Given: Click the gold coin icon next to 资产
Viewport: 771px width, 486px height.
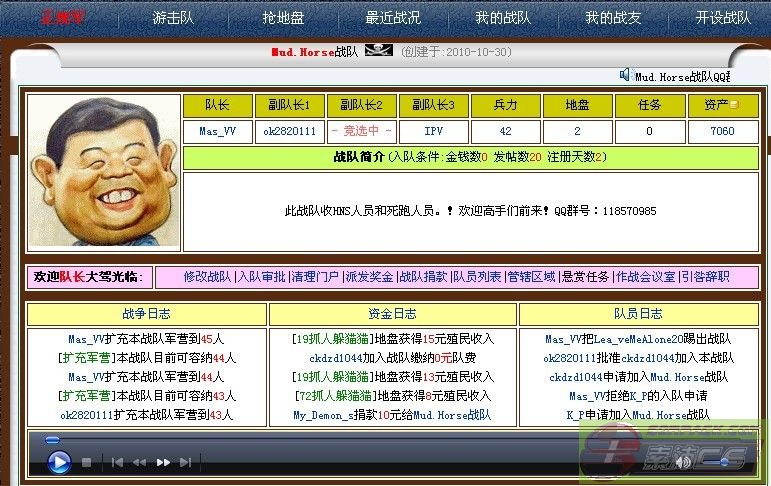Looking at the screenshot, I should [735, 105].
